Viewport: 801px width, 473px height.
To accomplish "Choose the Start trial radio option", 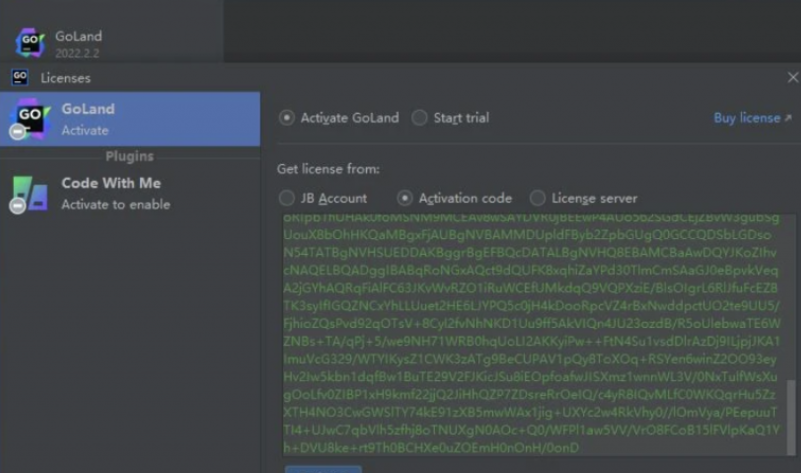I will 419,118.
